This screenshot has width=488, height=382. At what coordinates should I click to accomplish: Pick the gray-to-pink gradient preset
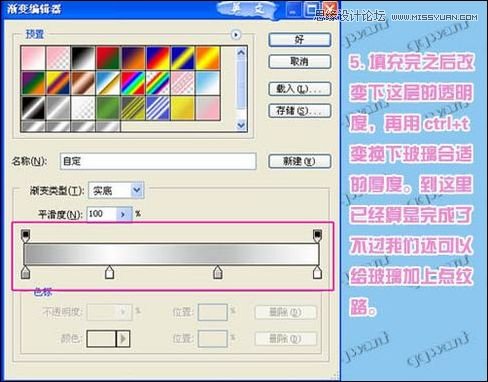coord(208,108)
